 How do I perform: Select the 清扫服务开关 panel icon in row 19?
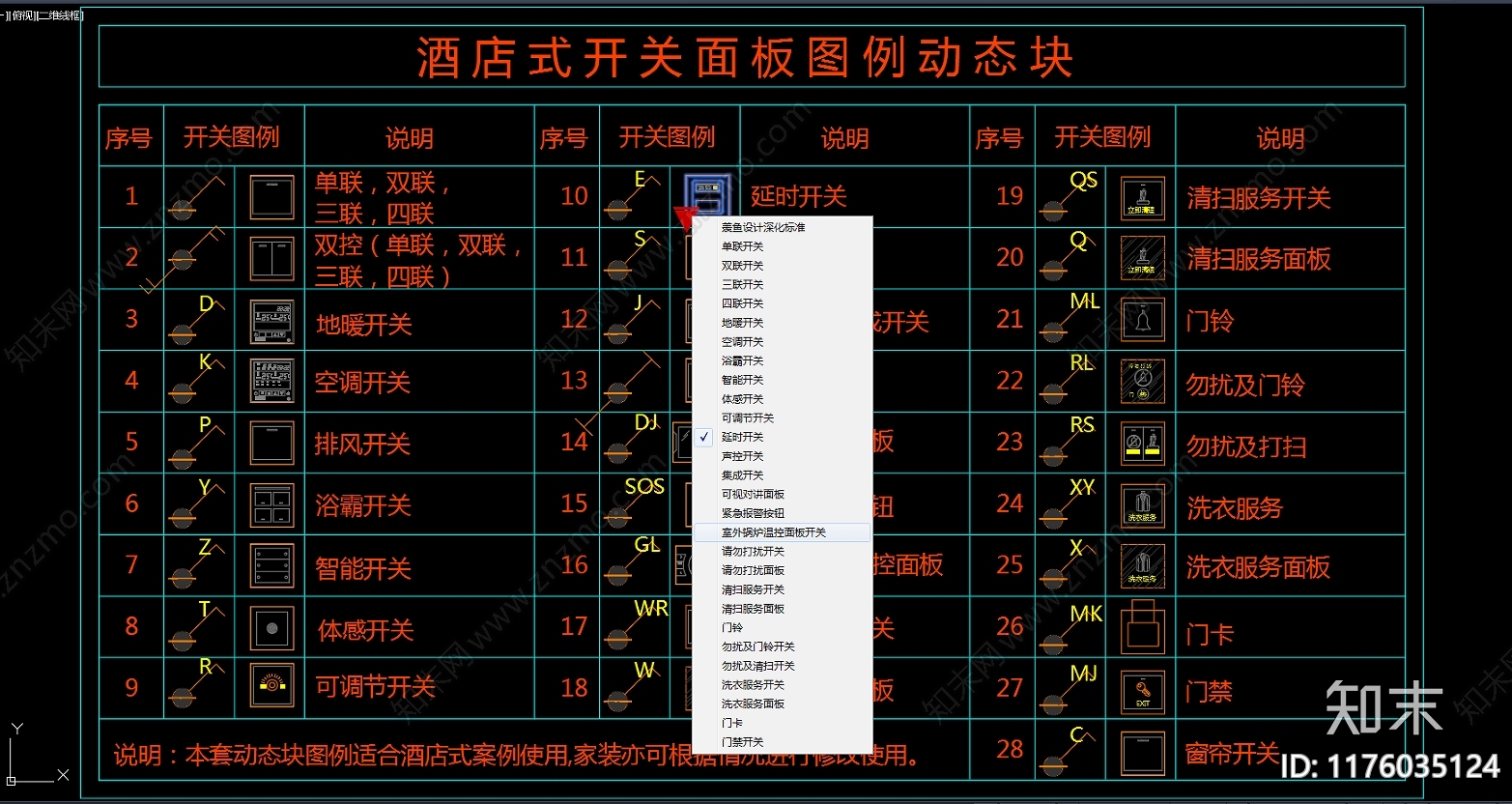point(1142,197)
